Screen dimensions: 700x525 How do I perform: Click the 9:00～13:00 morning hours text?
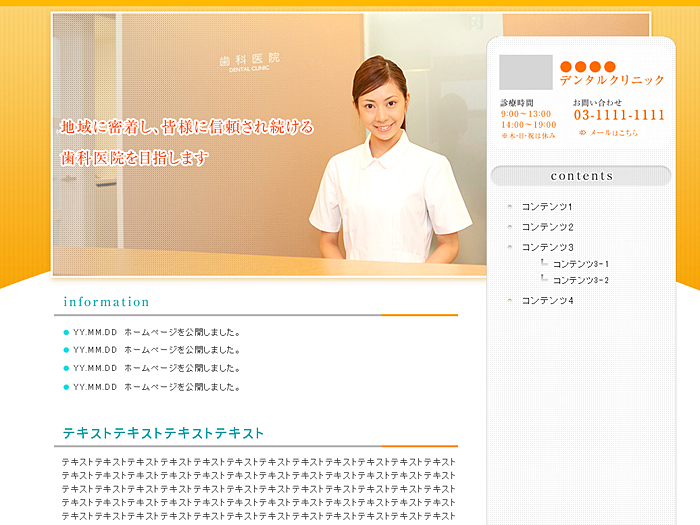click(526, 114)
